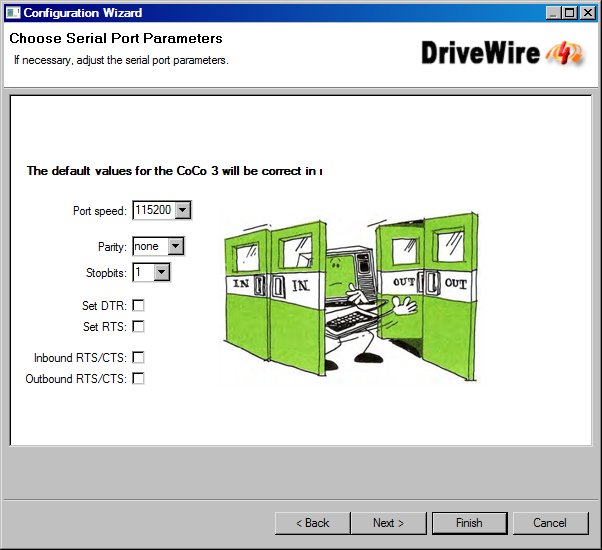
Task: Proceed with the Next button
Action: [388, 523]
